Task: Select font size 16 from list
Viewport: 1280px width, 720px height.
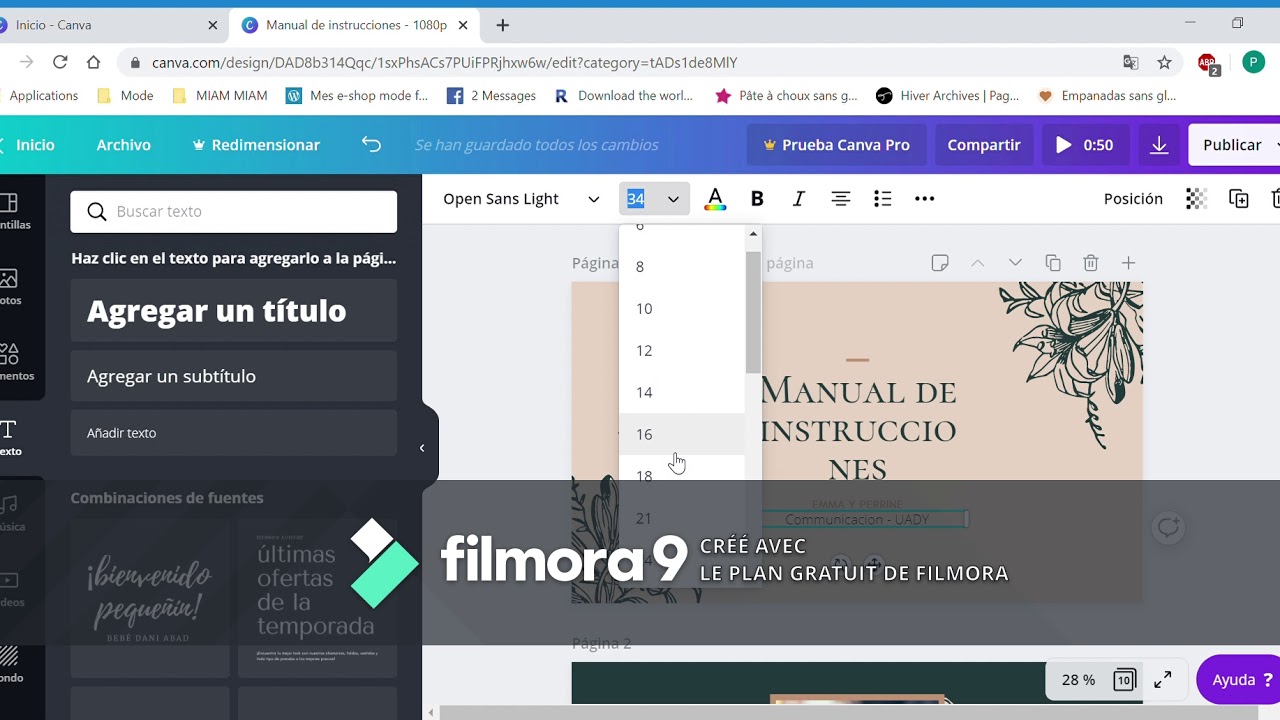Action: click(x=682, y=435)
